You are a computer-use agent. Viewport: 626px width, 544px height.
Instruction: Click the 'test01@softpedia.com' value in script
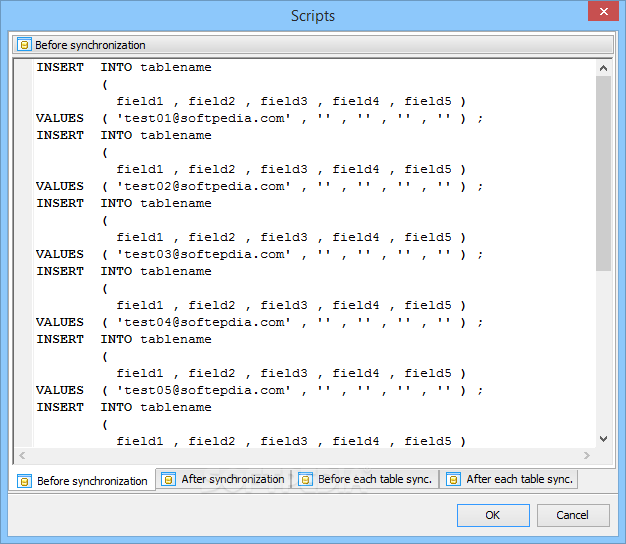coord(204,119)
